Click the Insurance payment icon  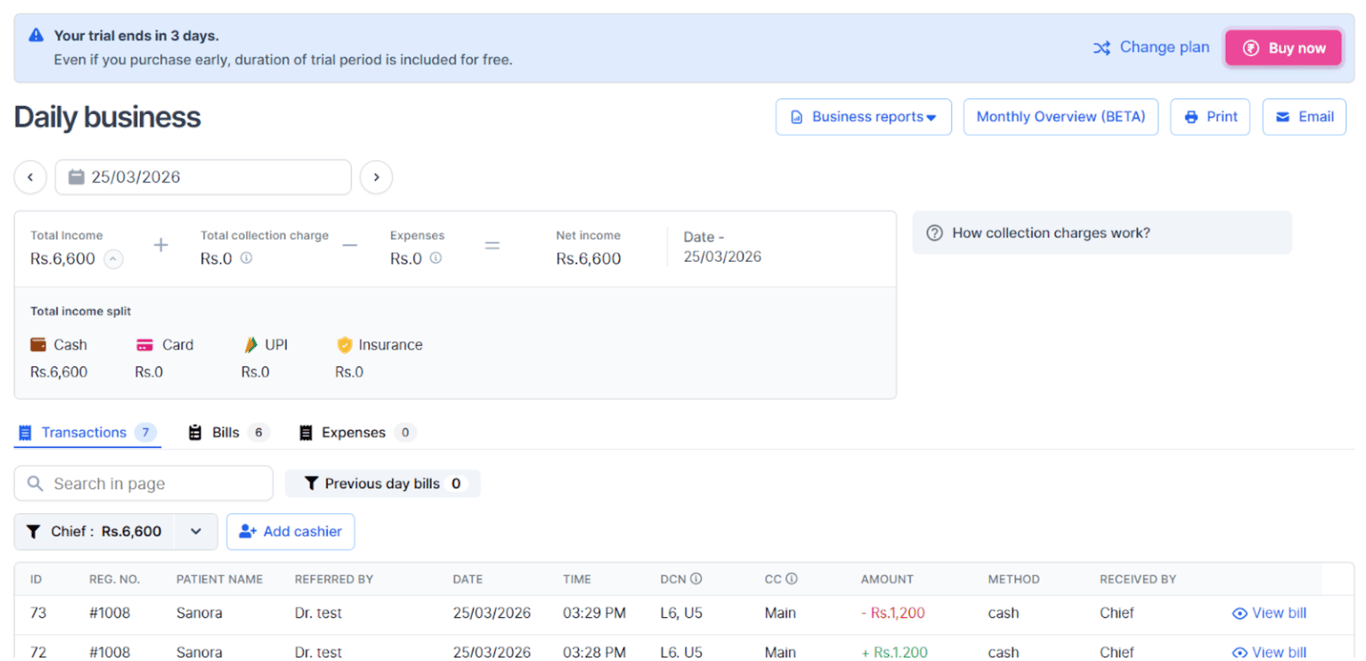point(347,344)
